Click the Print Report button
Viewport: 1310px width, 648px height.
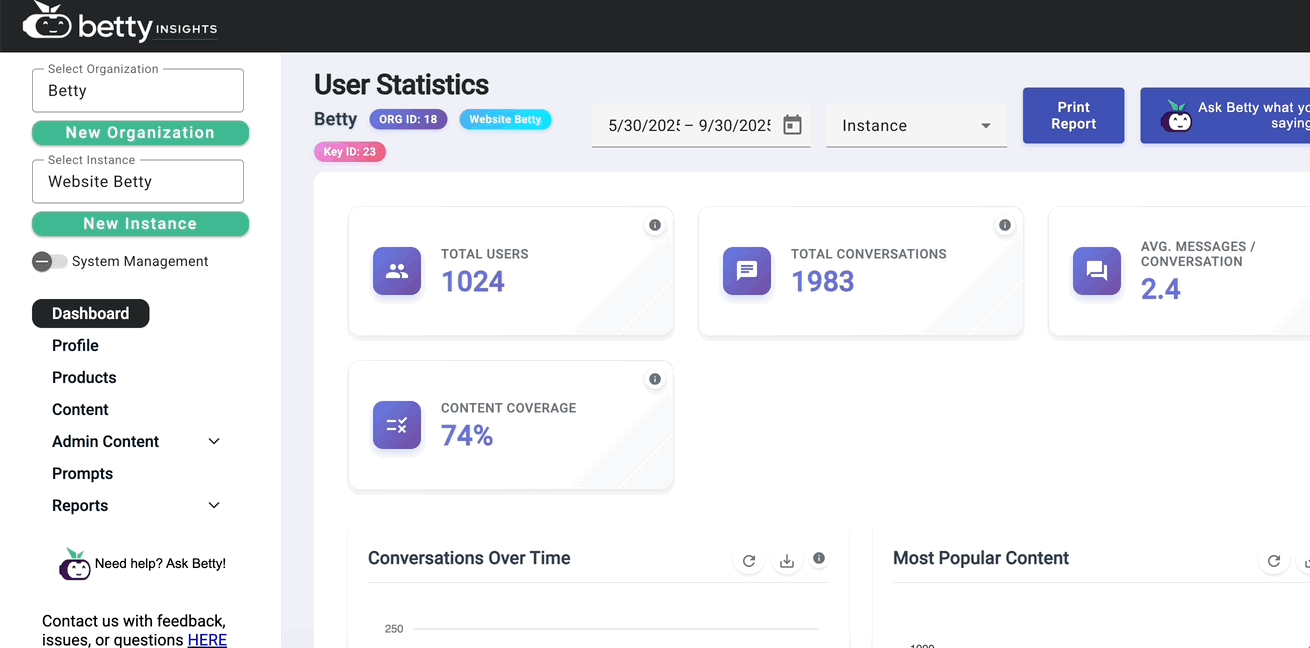[x=1073, y=116]
